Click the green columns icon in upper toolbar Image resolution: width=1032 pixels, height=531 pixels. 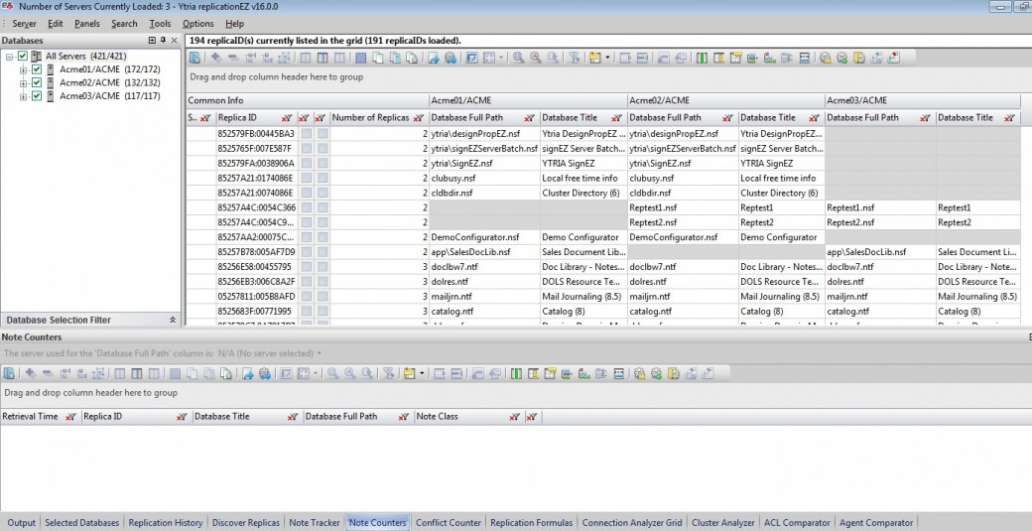click(702, 57)
